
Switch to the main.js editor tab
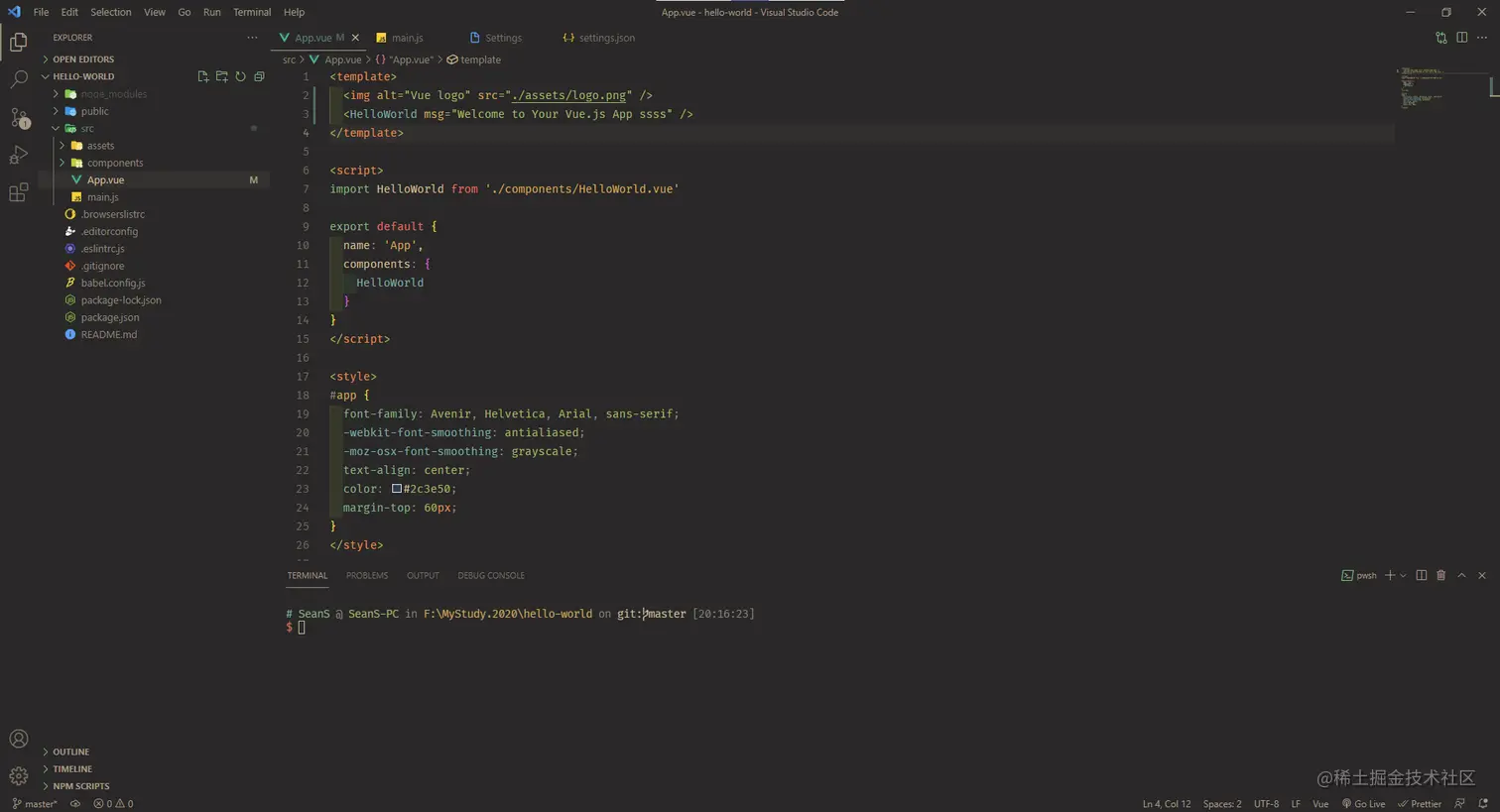click(407, 38)
